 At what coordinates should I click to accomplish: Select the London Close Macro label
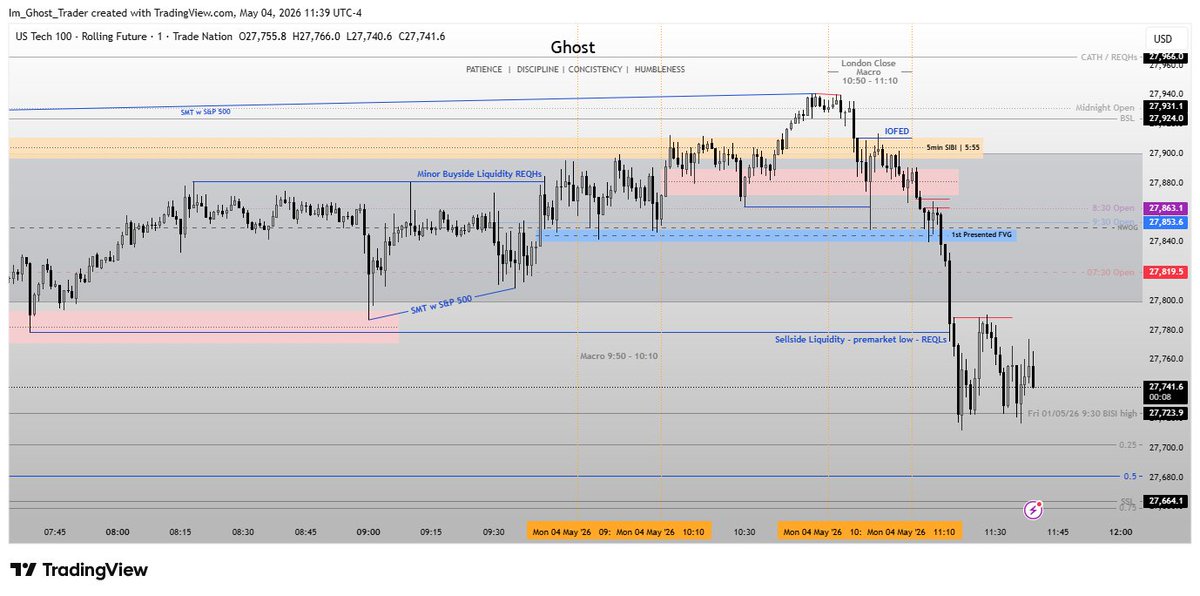coord(868,71)
